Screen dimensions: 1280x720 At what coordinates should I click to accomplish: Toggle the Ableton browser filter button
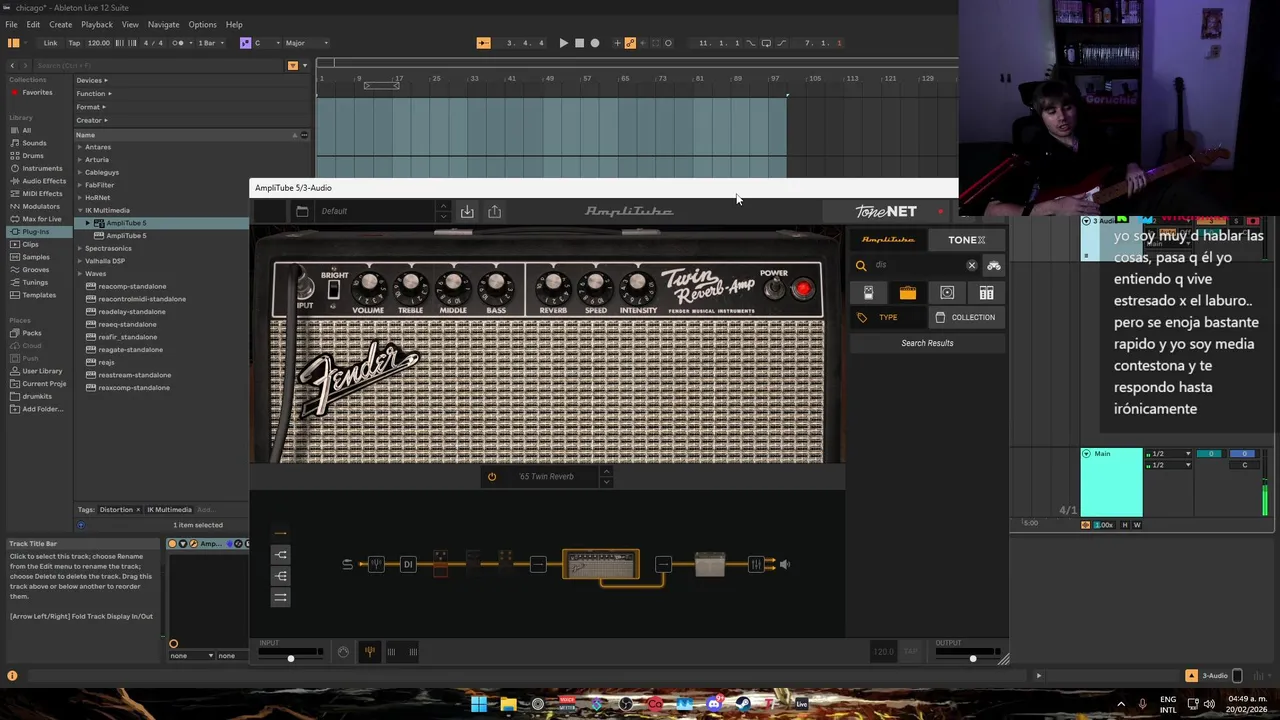pos(292,65)
